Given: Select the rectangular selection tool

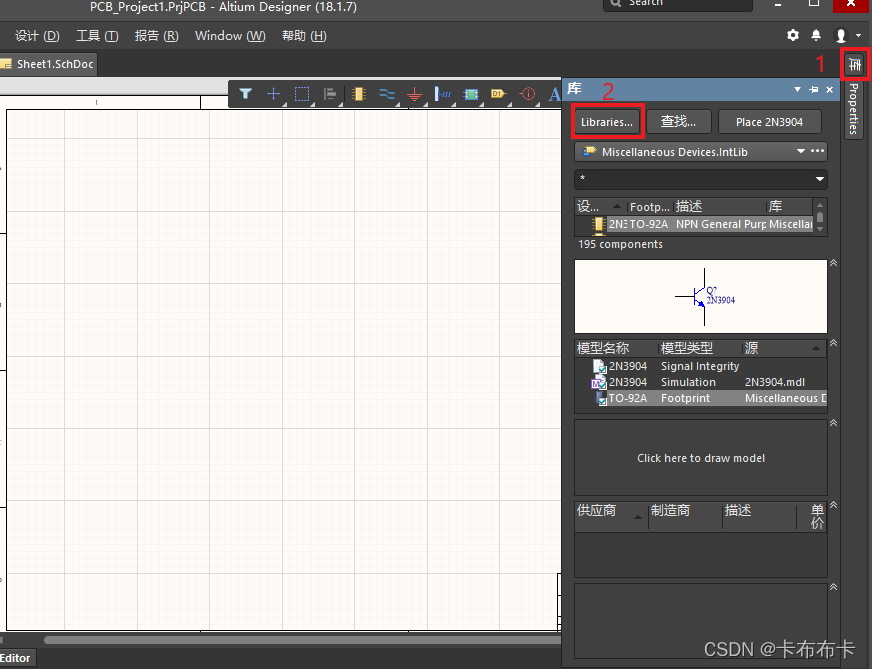Looking at the screenshot, I should pyautogui.click(x=302, y=94).
